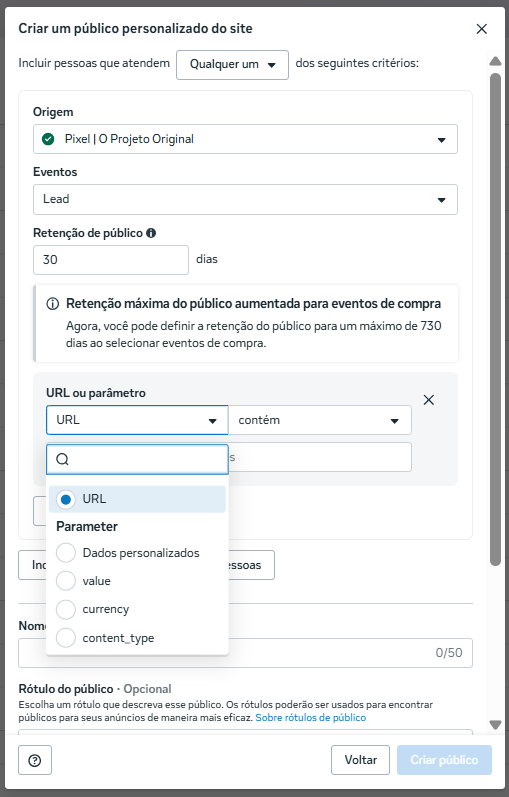The height and width of the screenshot is (797, 509).
Task: Click the info icon in retention notice
Action: coord(52,304)
